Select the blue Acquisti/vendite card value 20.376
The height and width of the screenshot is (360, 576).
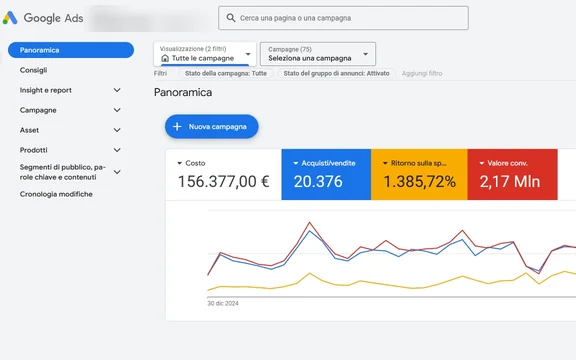(318, 181)
